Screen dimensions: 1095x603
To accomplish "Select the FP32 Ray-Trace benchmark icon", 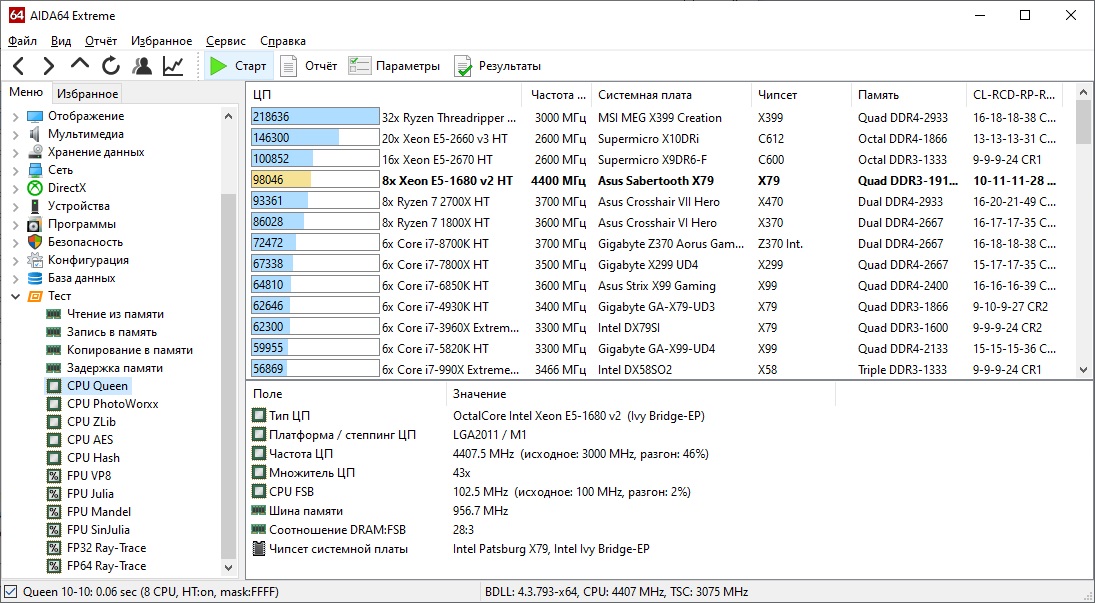I will (53, 548).
